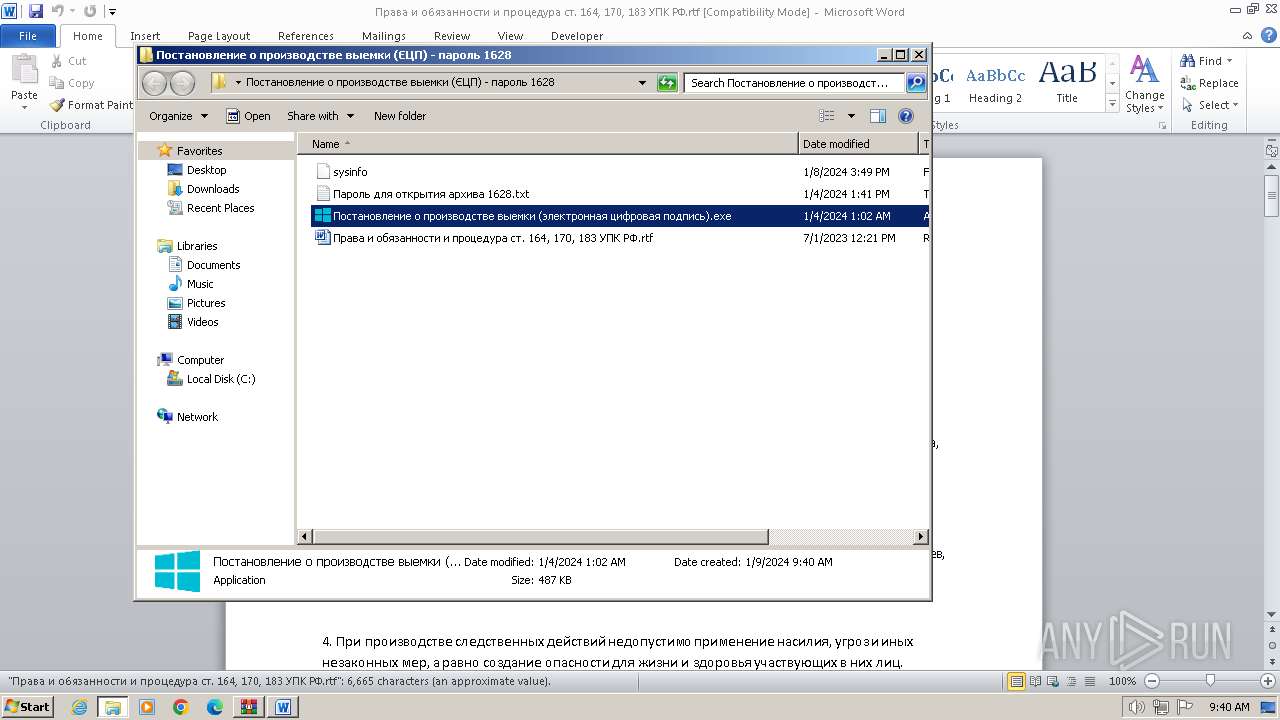Open the Change Styles dropdown
Viewport: 1280px width, 720px height.
(x=1144, y=84)
